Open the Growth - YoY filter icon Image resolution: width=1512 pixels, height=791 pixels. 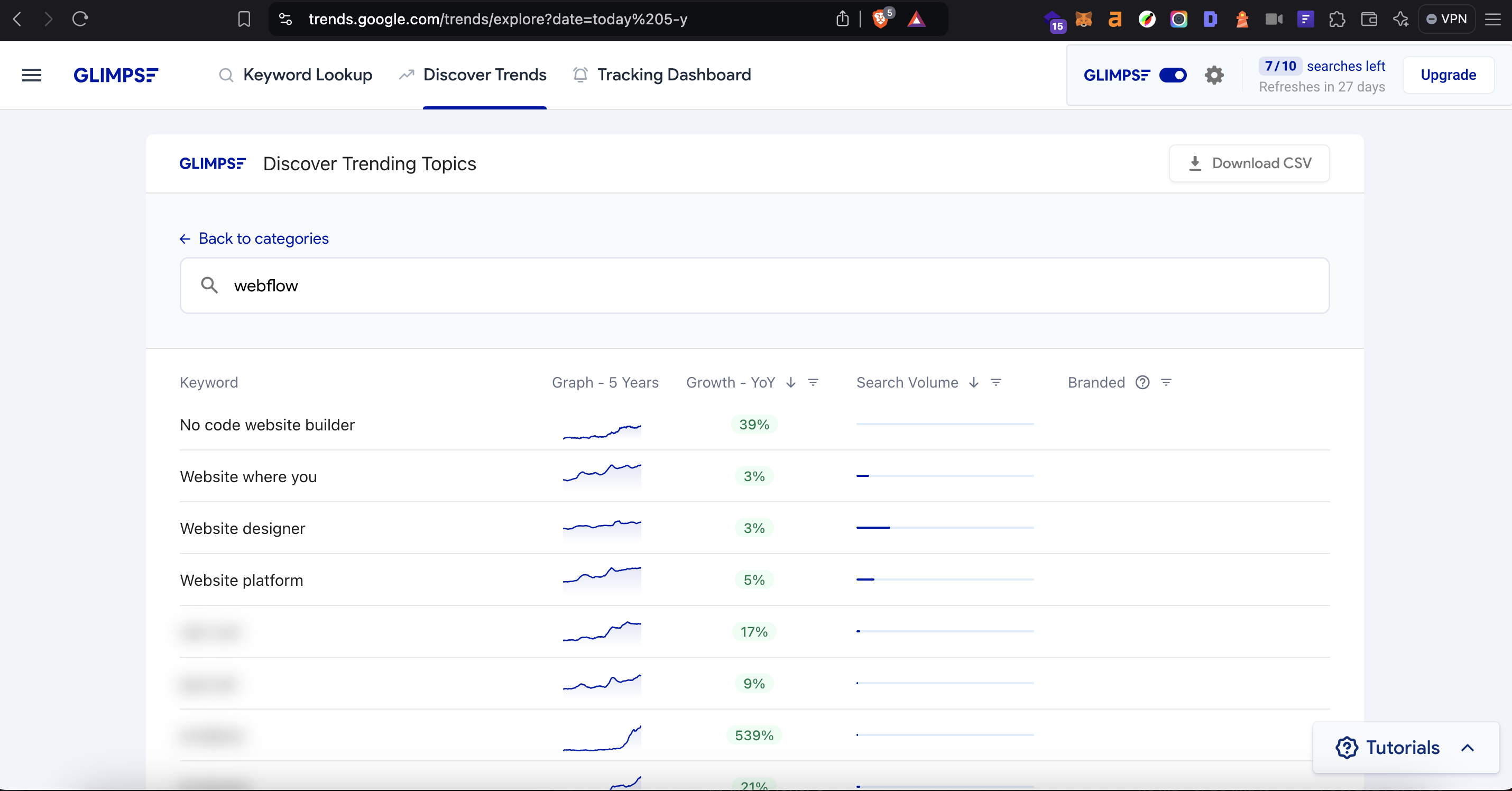tap(813, 382)
